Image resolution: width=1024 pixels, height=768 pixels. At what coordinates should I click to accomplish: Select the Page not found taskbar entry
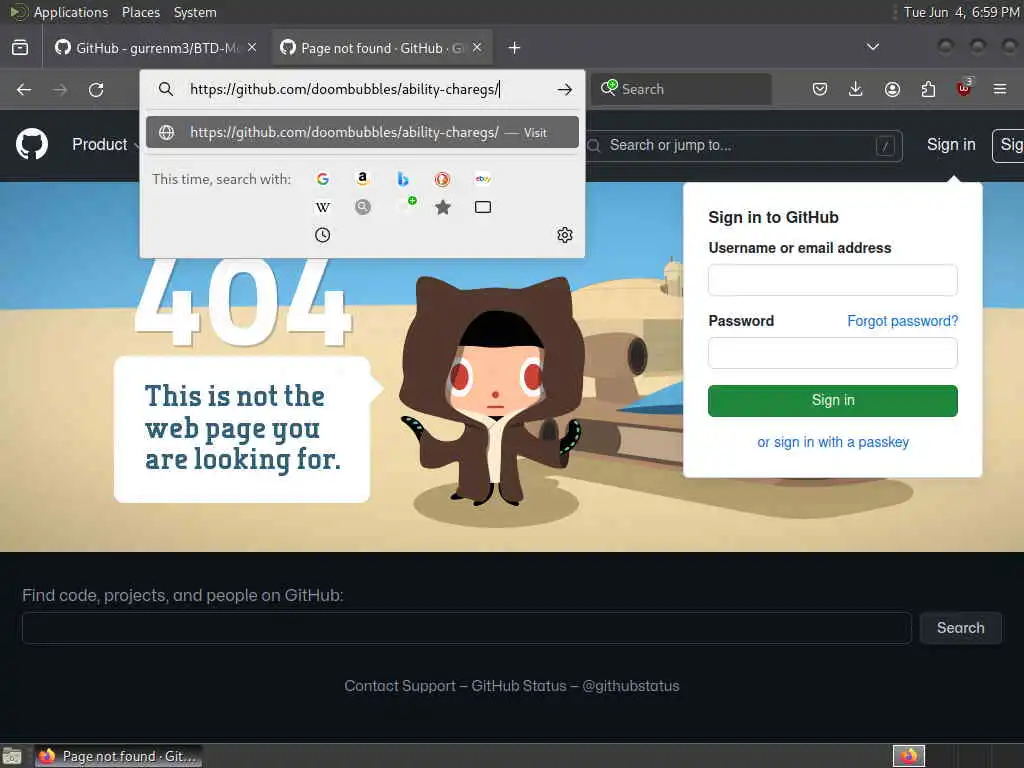118,756
